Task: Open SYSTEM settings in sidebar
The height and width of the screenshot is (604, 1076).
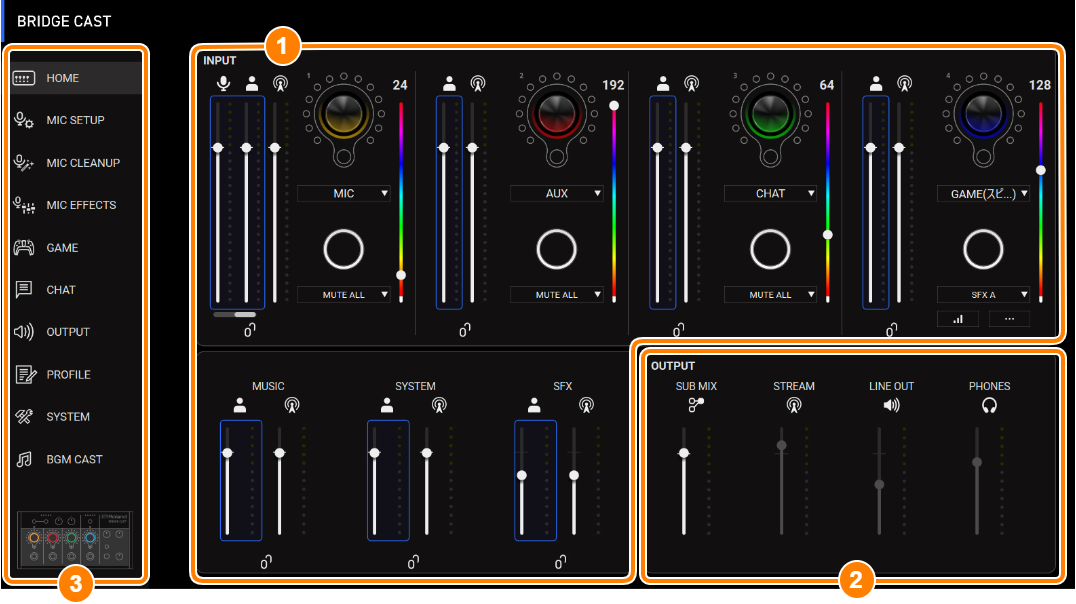Action: click(x=75, y=417)
